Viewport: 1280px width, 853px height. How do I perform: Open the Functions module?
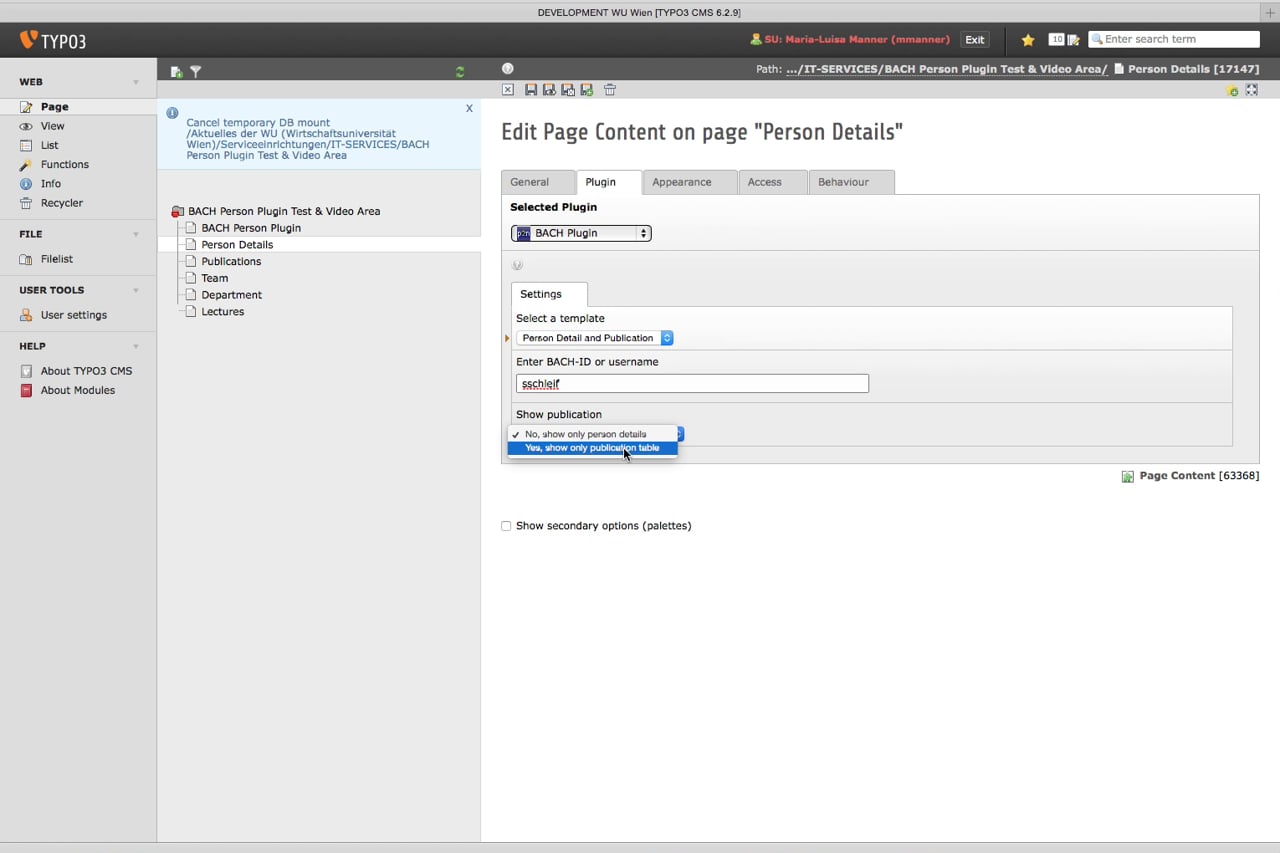click(x=64, y=164)
